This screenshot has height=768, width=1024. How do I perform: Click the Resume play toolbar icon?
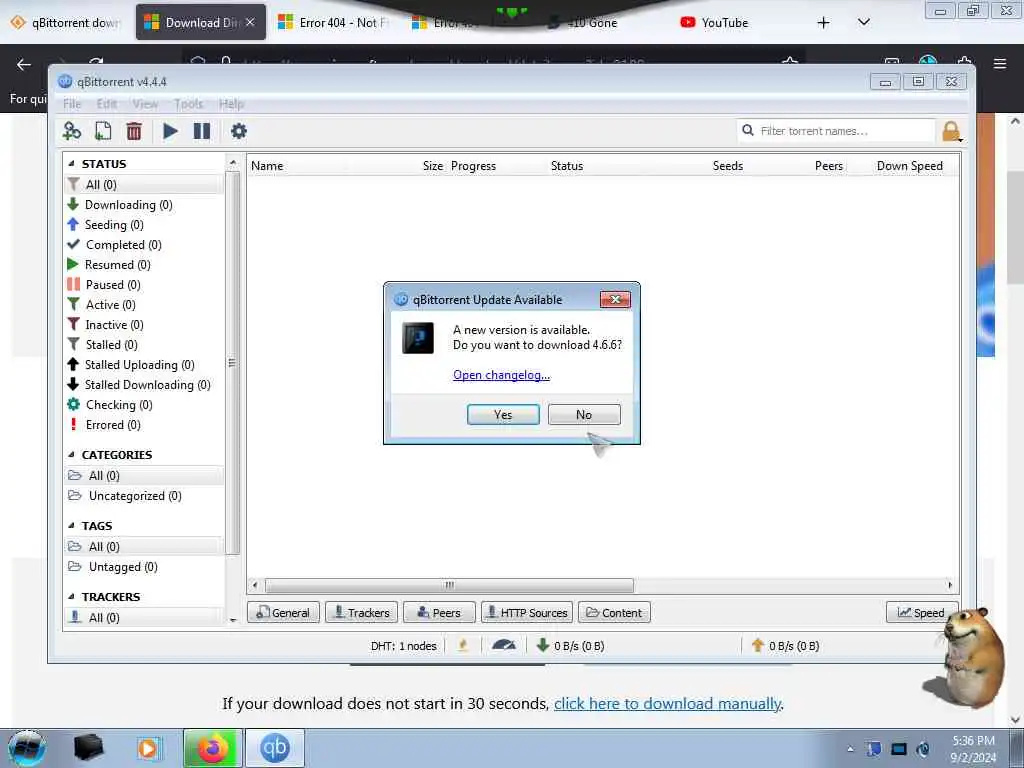pos(170,131)
